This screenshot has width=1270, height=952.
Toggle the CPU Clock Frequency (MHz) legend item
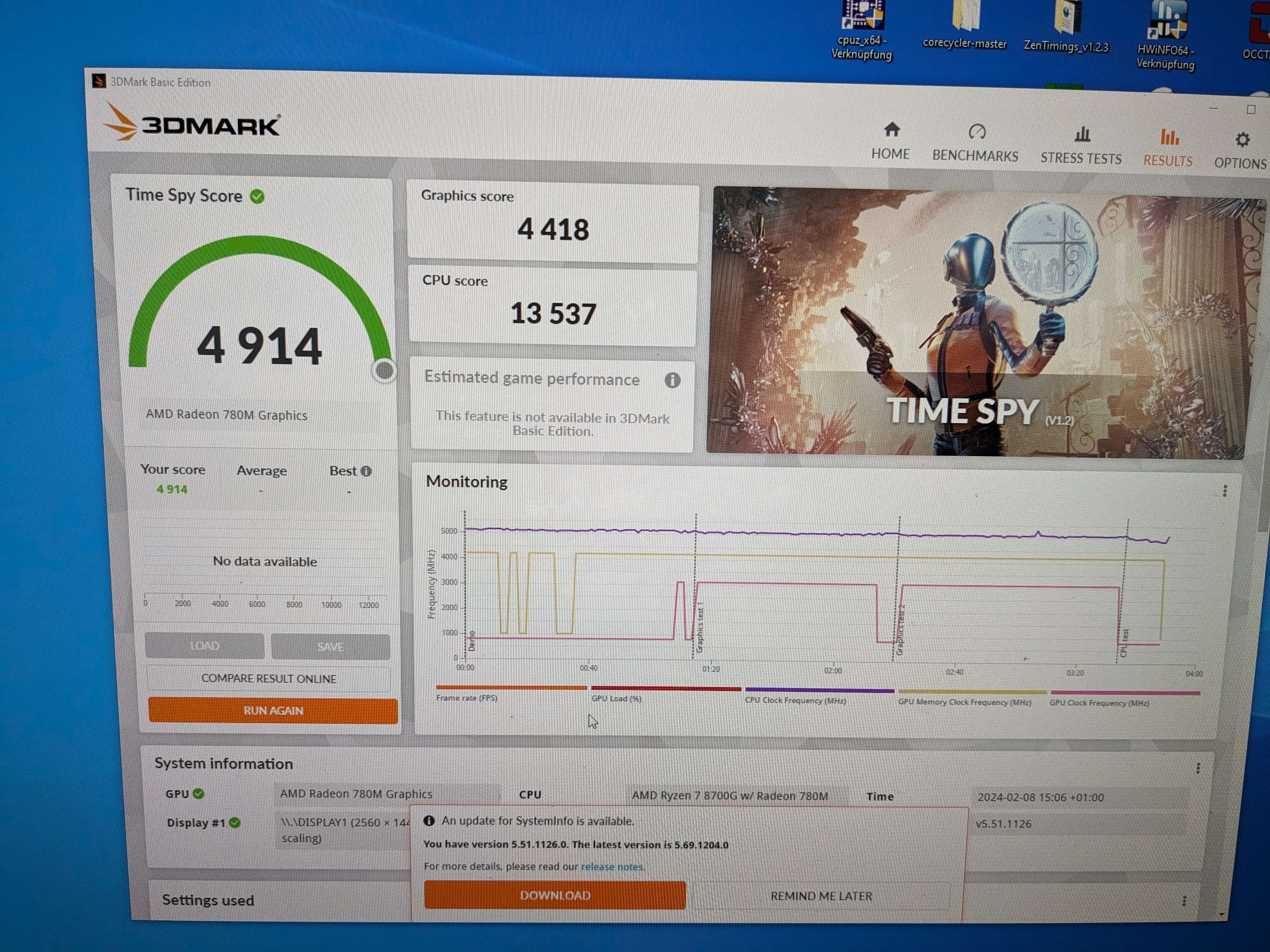819,695
